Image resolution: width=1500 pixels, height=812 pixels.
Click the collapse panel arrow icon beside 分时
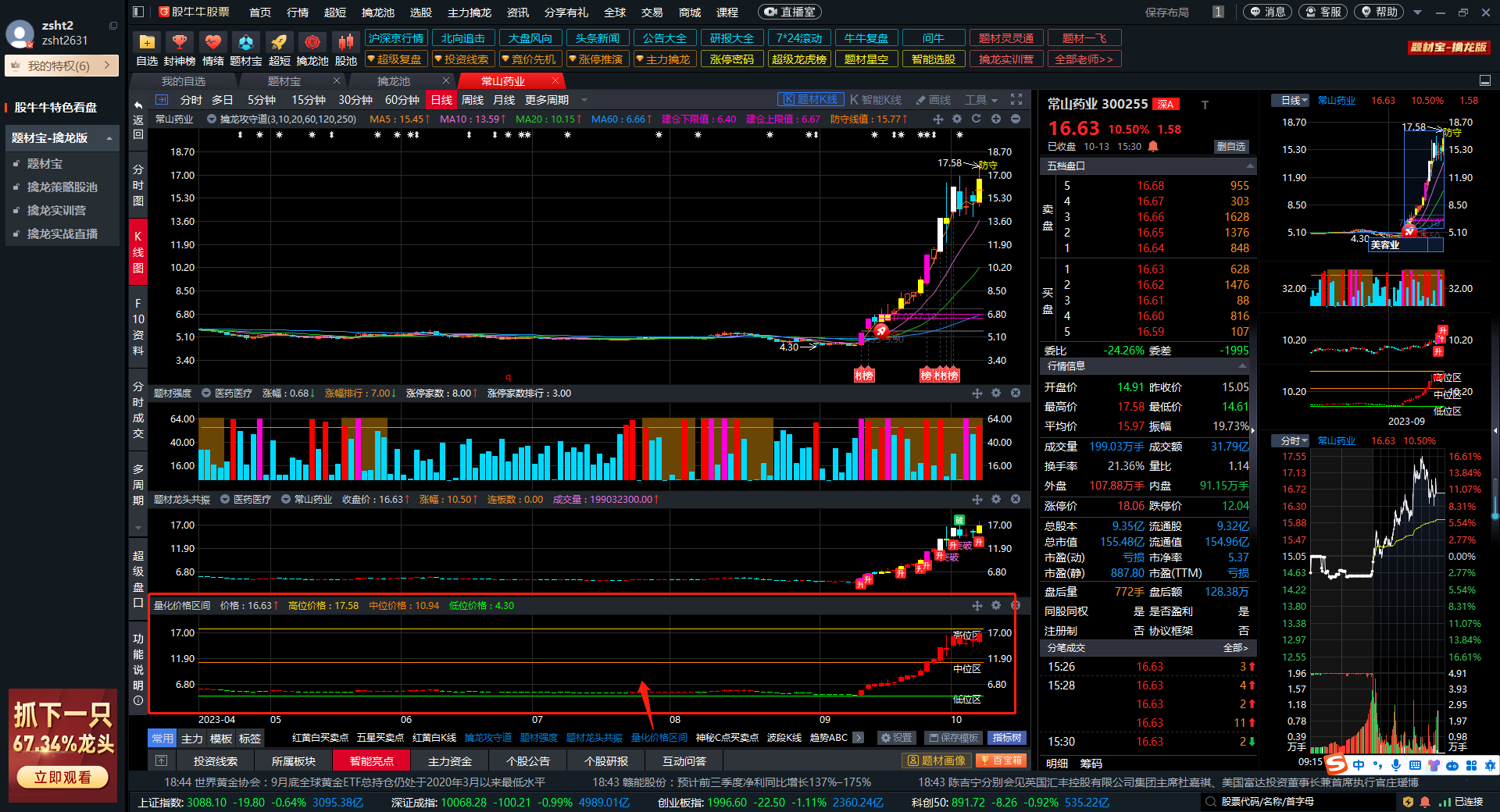coord(162,99)
